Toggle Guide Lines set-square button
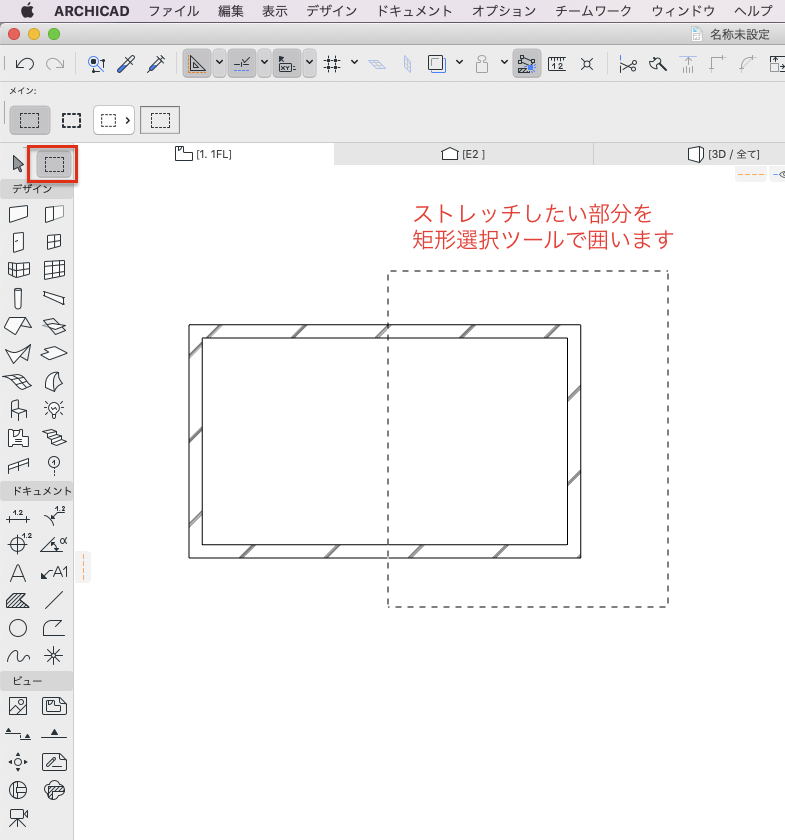This screenshot has width=785, height=840. point(197,64)
